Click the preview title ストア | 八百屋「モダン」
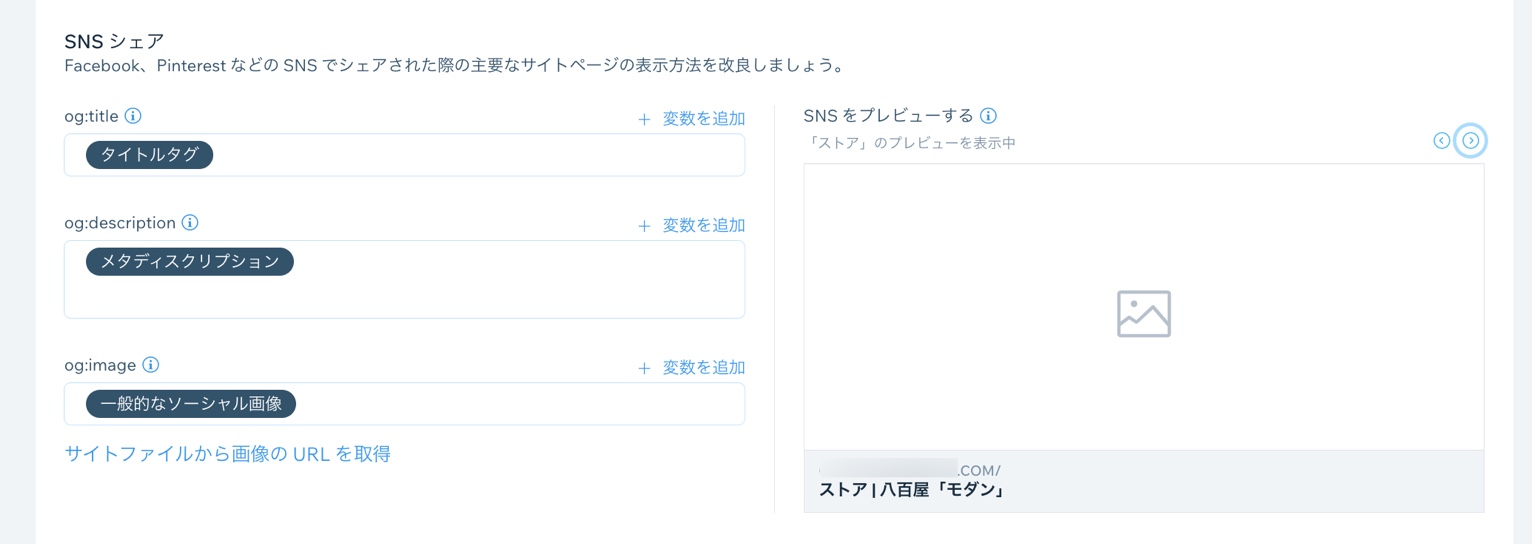Viewport: 1532px width, 544px height. point(911,490)
